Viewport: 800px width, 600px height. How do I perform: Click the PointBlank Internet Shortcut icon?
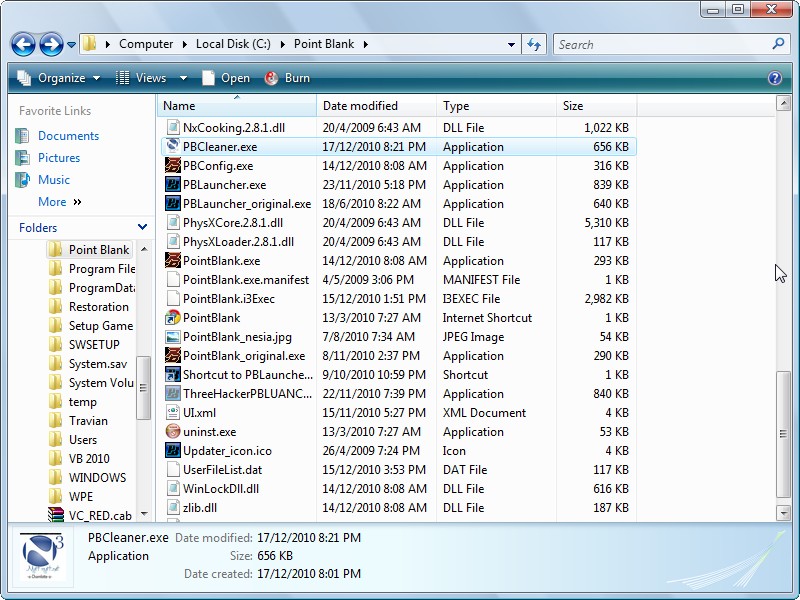[x=173, y=318]
